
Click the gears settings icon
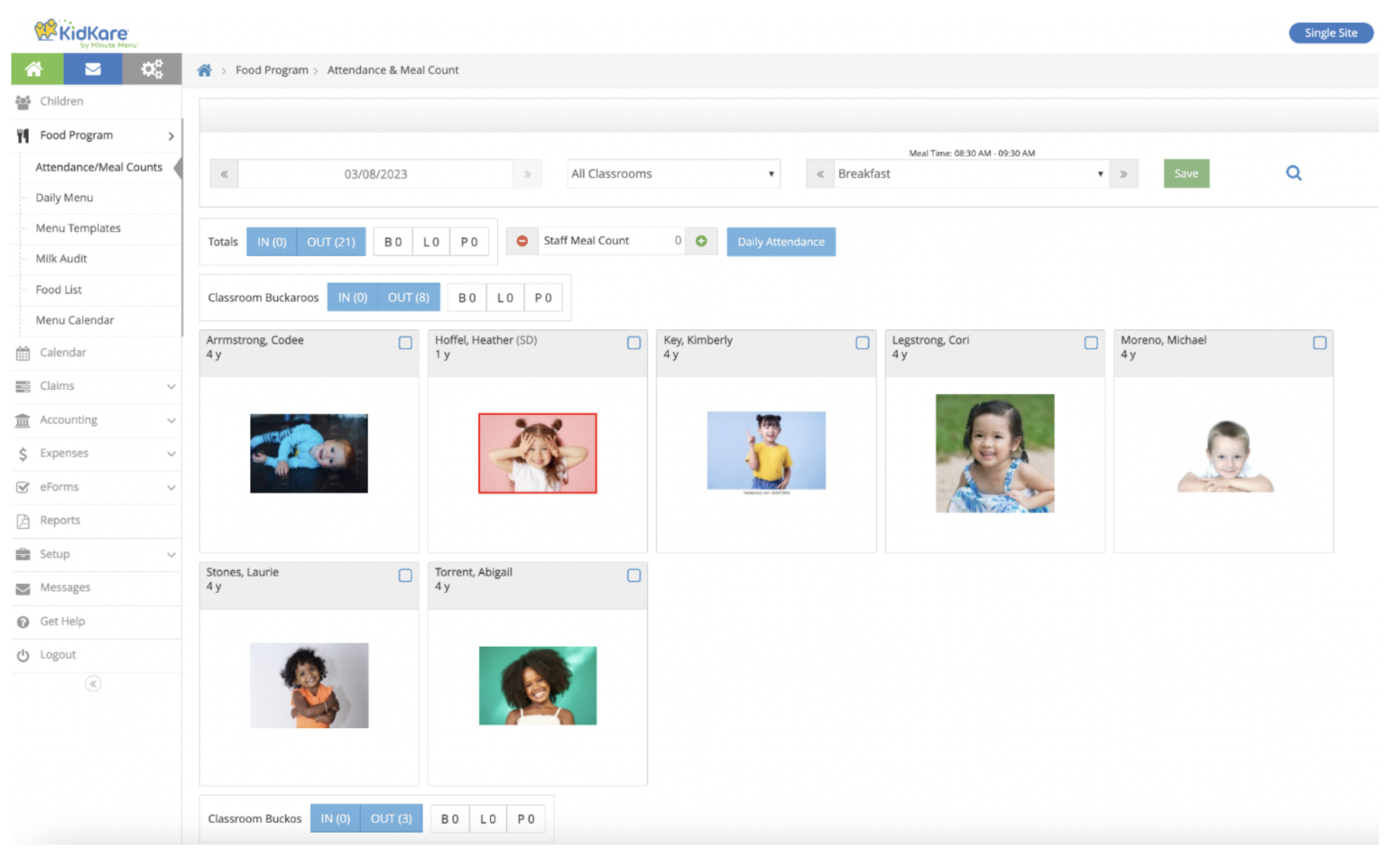151,68
